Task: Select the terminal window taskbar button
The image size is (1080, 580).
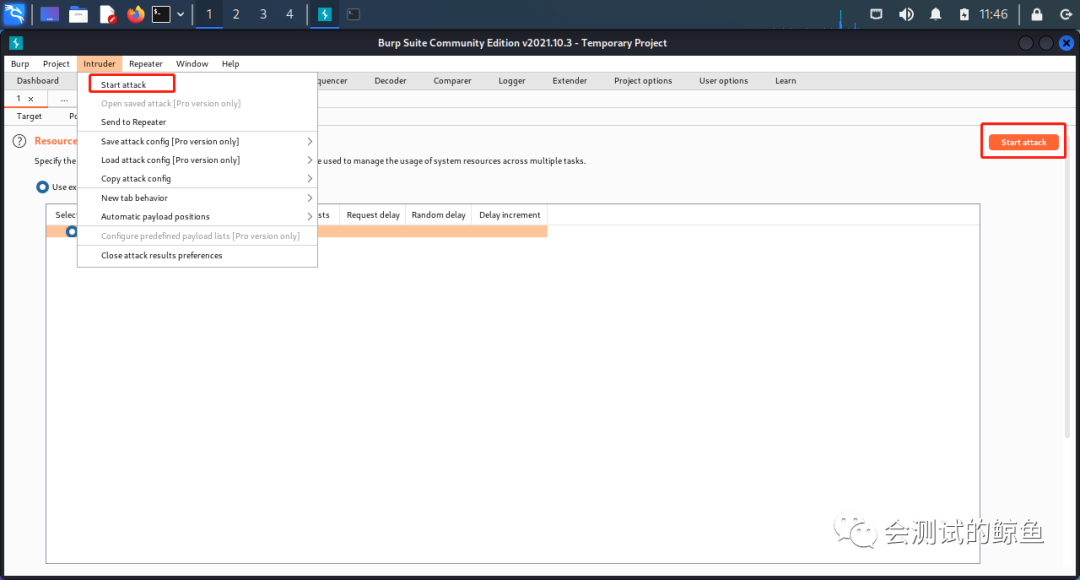Action: coord(353,14)
